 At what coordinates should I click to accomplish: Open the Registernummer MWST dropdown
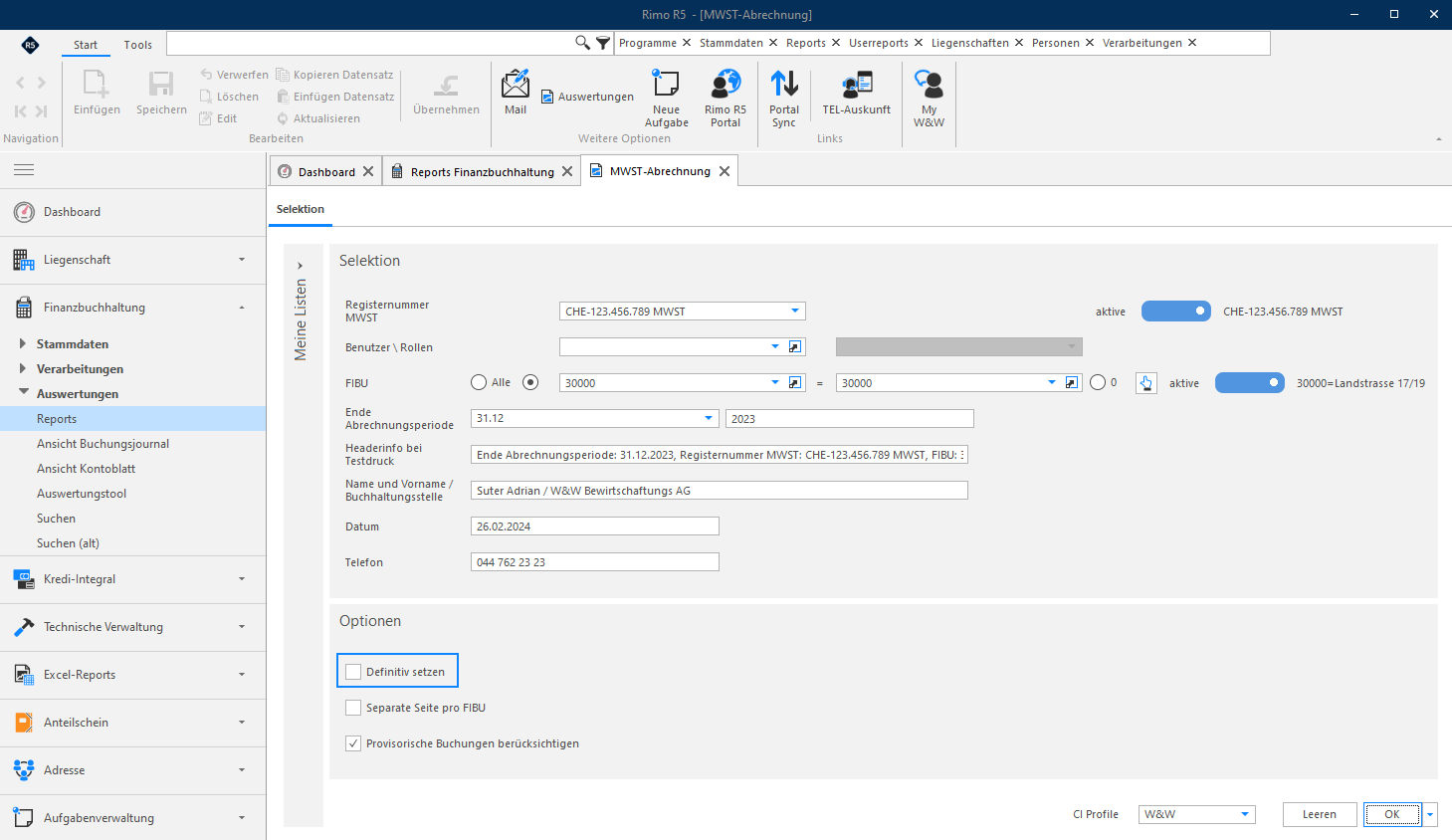pyautogui.click(x=795, y=311)
